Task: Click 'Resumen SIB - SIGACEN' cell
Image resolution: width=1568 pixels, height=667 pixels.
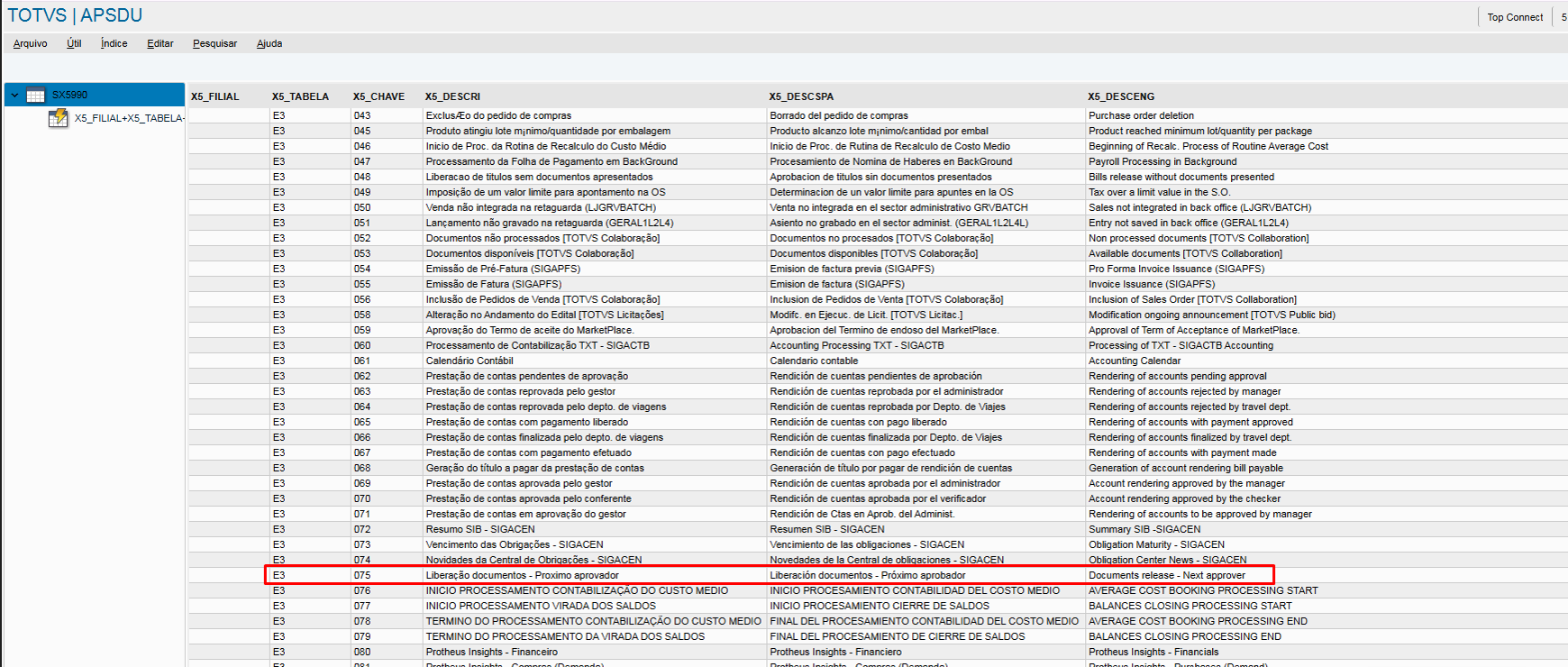Action: click(x=926, y=529)
